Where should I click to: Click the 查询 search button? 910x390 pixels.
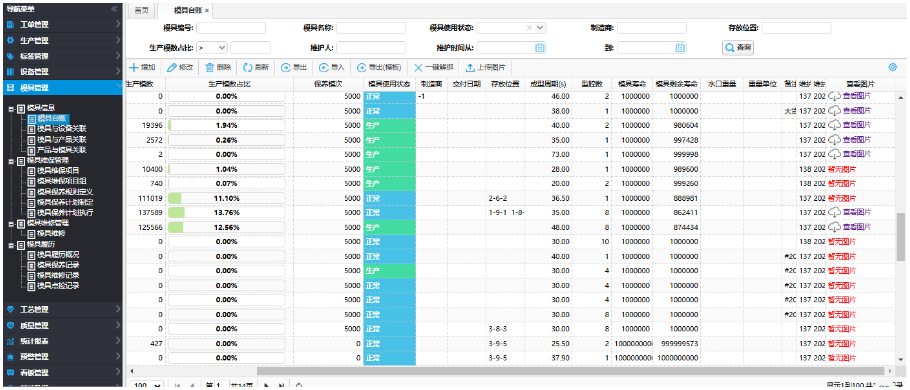point(738,48)
